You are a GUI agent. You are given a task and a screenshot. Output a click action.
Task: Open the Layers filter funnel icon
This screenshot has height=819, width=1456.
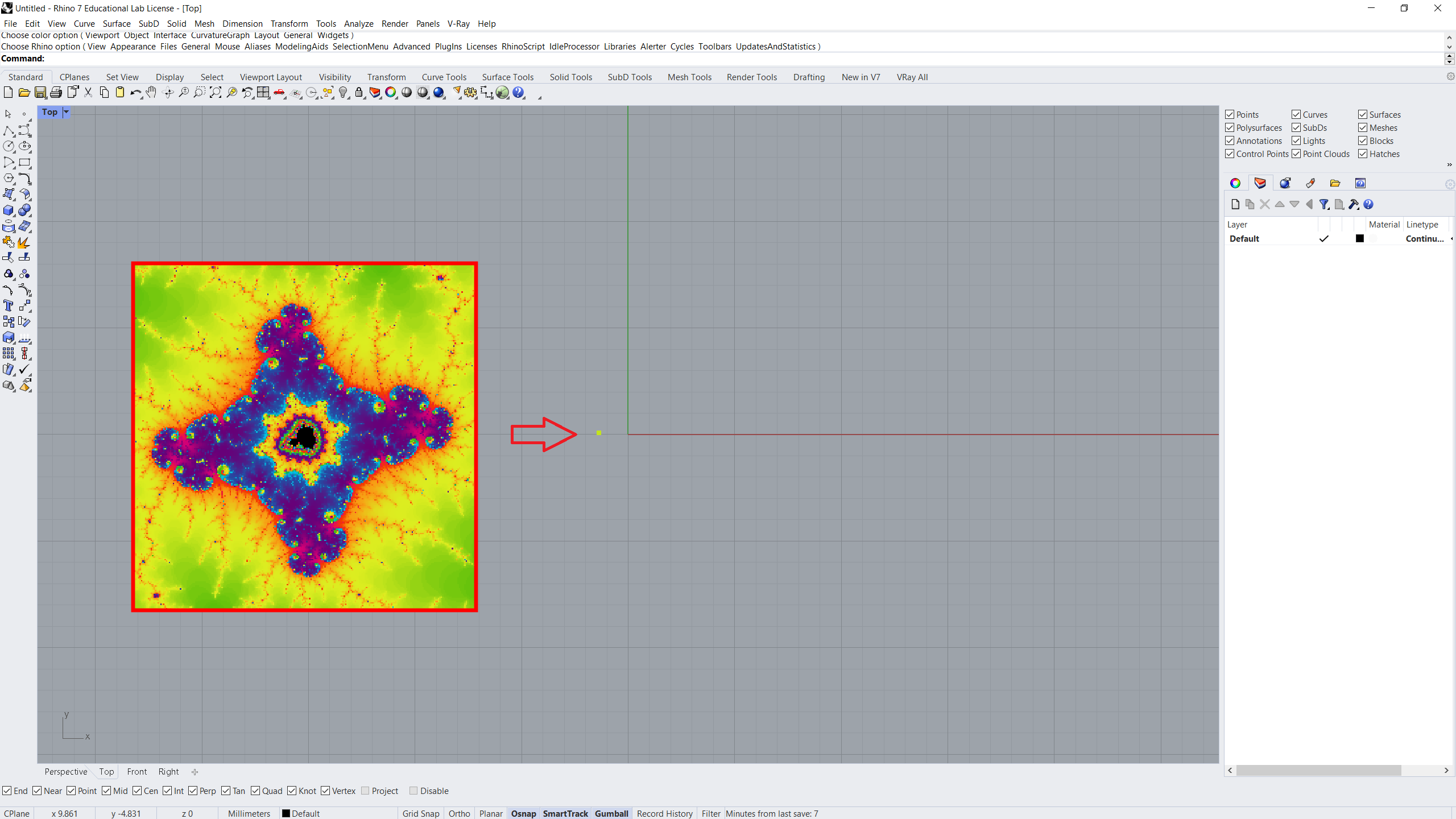pyautogui.click(x=1324, y=204)
